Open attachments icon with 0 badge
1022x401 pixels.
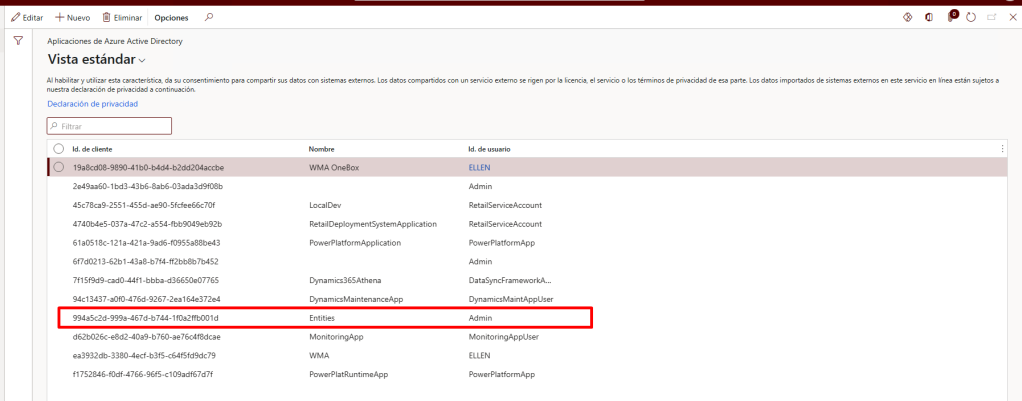pos(951,17)
